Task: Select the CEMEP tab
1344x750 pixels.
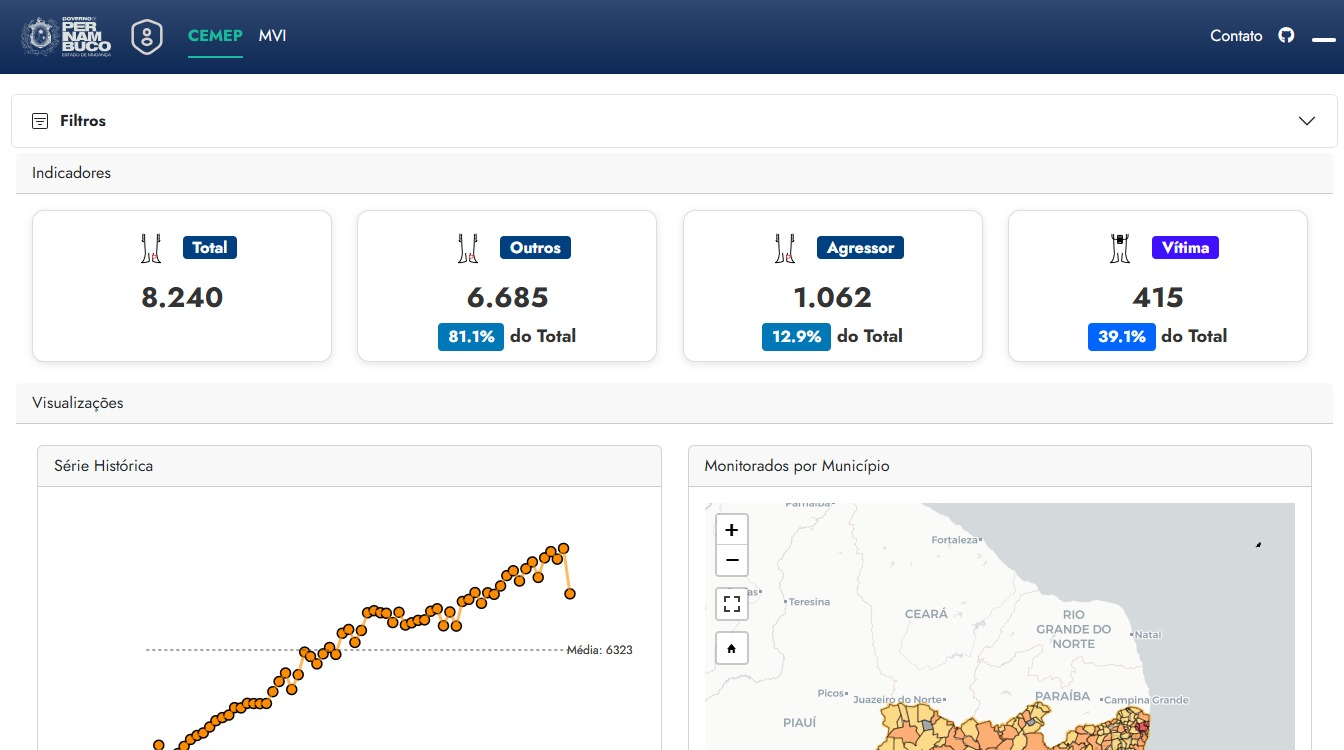Action: (x=215, y=36)
